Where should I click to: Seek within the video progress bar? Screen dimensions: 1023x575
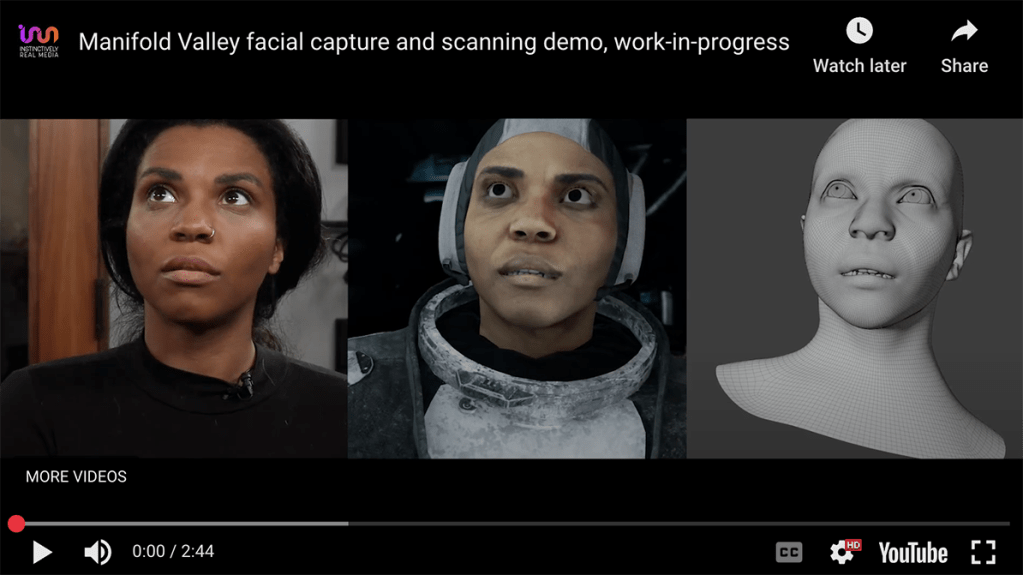[x=512, y=523]
